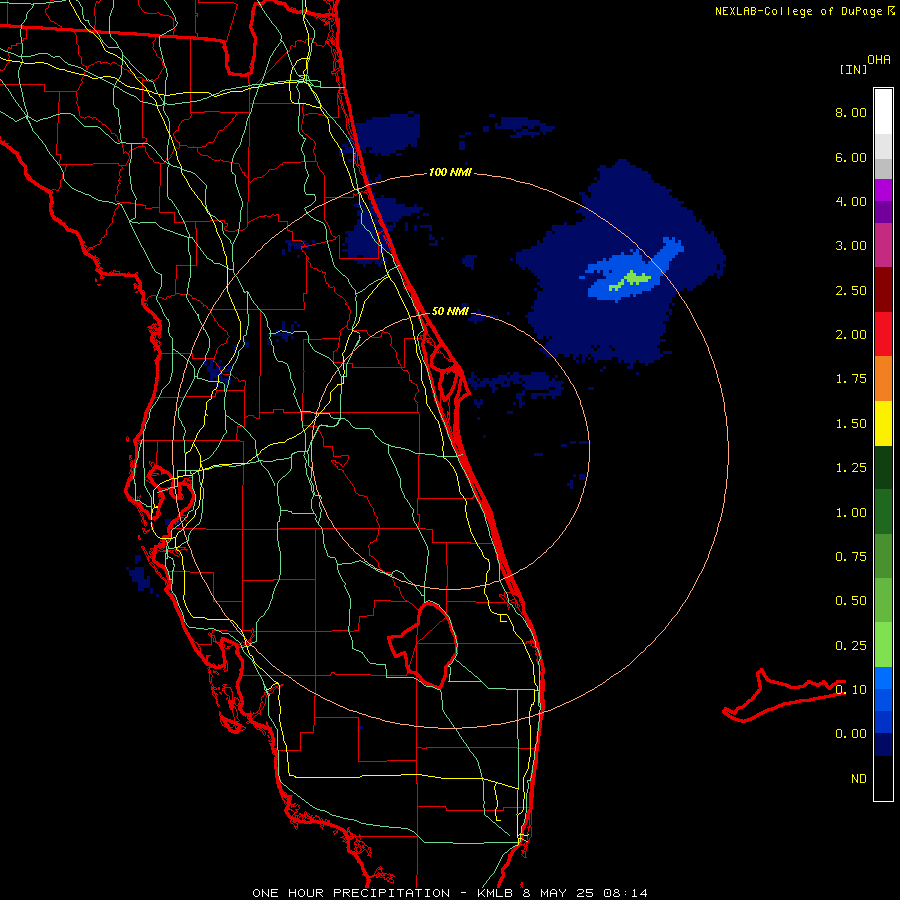Click the NEXLAB-College of DuPage credit text
The height and width of the screenshot is (900, 900).
pos(798,11)
